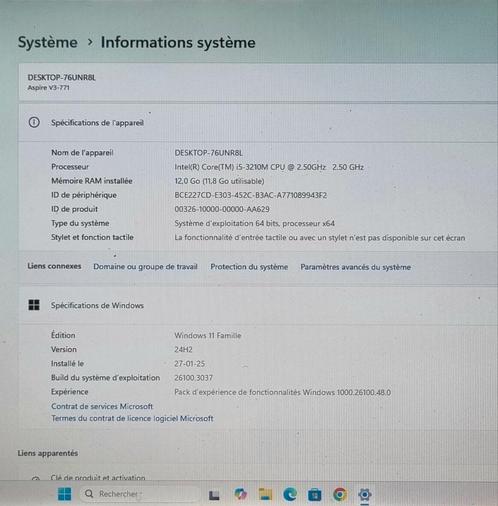
Task: Click the Version label
Action: tap(64, 349)
